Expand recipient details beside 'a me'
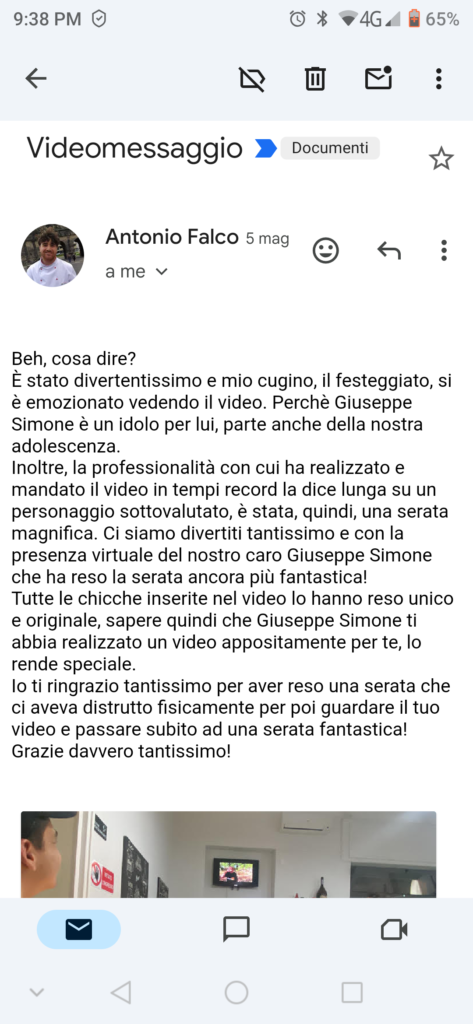The width and height of the screenshot is (473, 1024). pyautogui.click(x=161, y=272)
